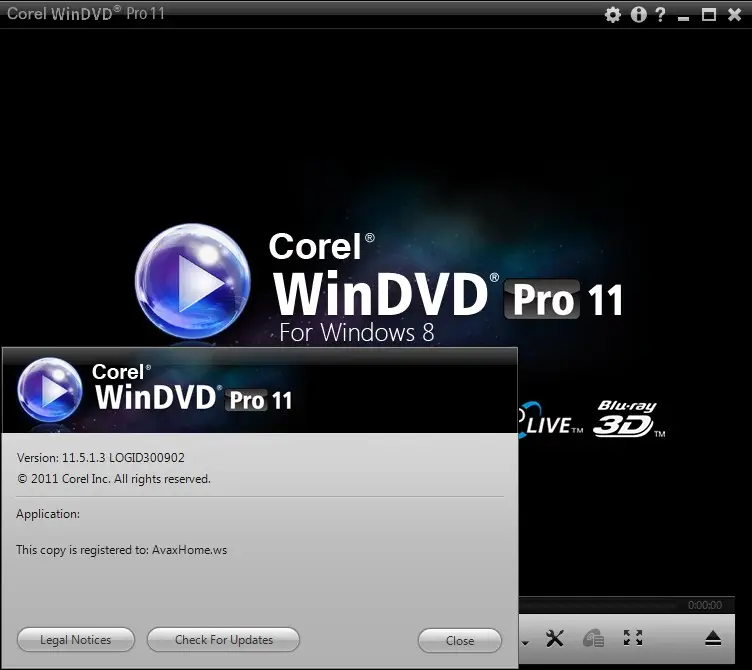Image resolution: width=752 pixels, height=670 pixels.
Task: Eject the disc with the eject icon
Action: (713, 638)
